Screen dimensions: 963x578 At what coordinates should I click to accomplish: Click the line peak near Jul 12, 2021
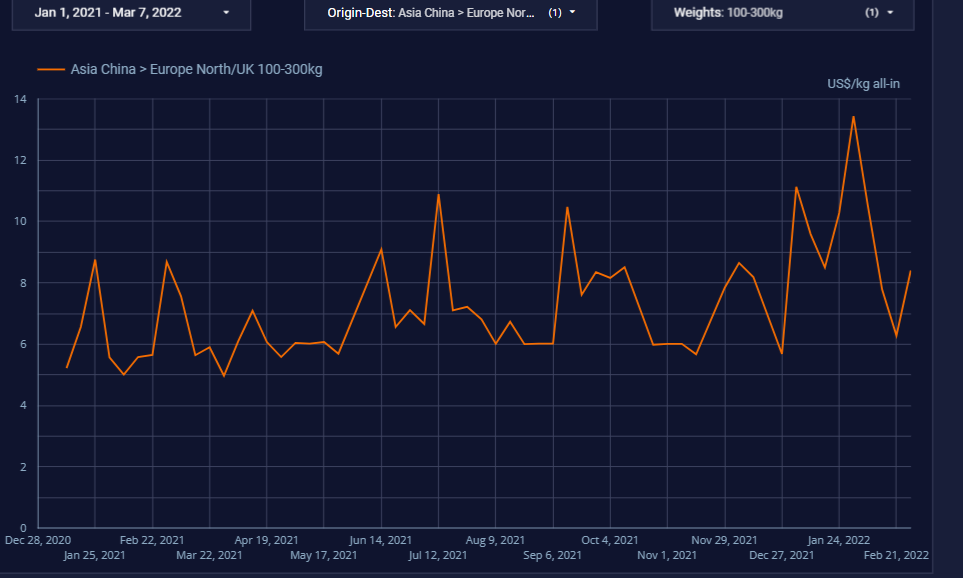click(x=438, y=195)
